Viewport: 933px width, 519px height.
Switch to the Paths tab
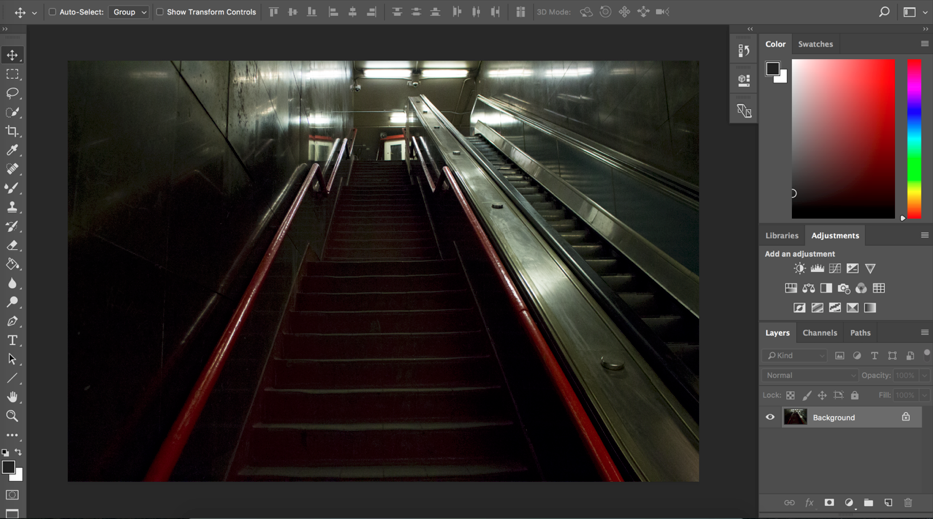[860, 333]
